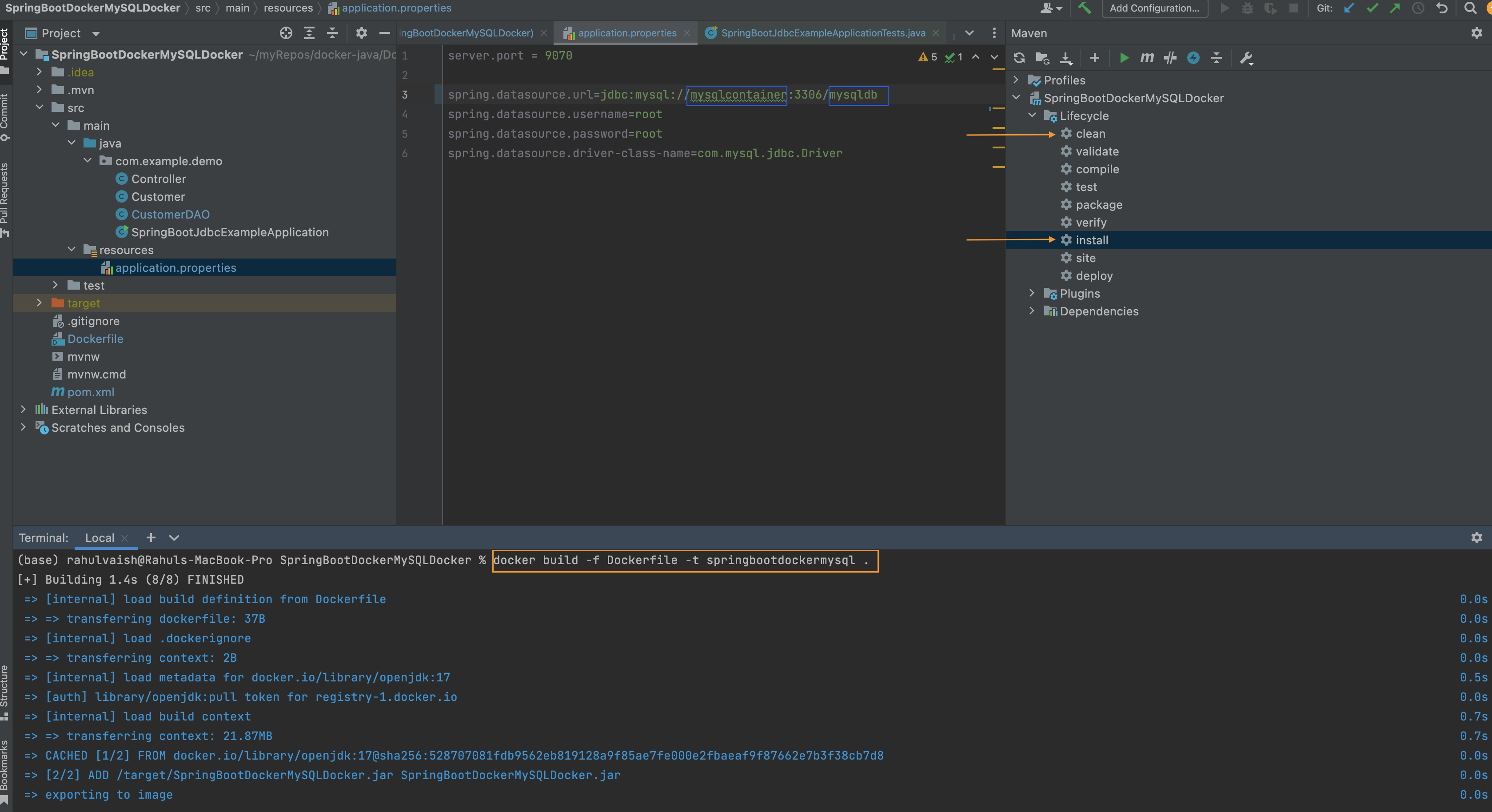1492x812 pixels.
Task: Git commit checkmark icon
Action: pos(1372,8)
